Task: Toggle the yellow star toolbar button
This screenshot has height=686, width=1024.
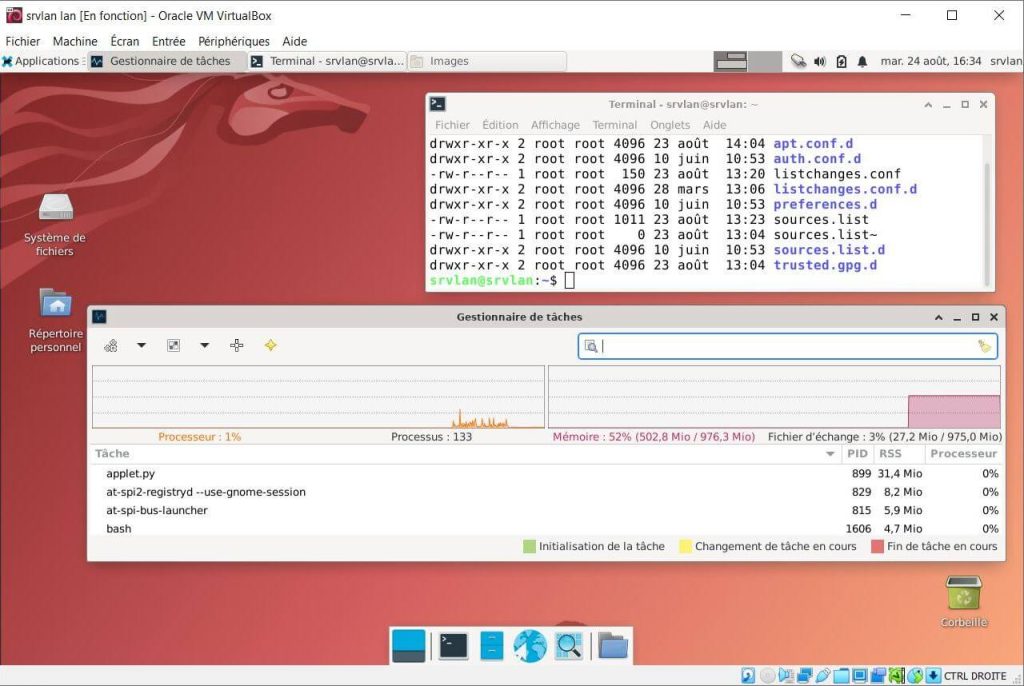Action: [270, 345]
